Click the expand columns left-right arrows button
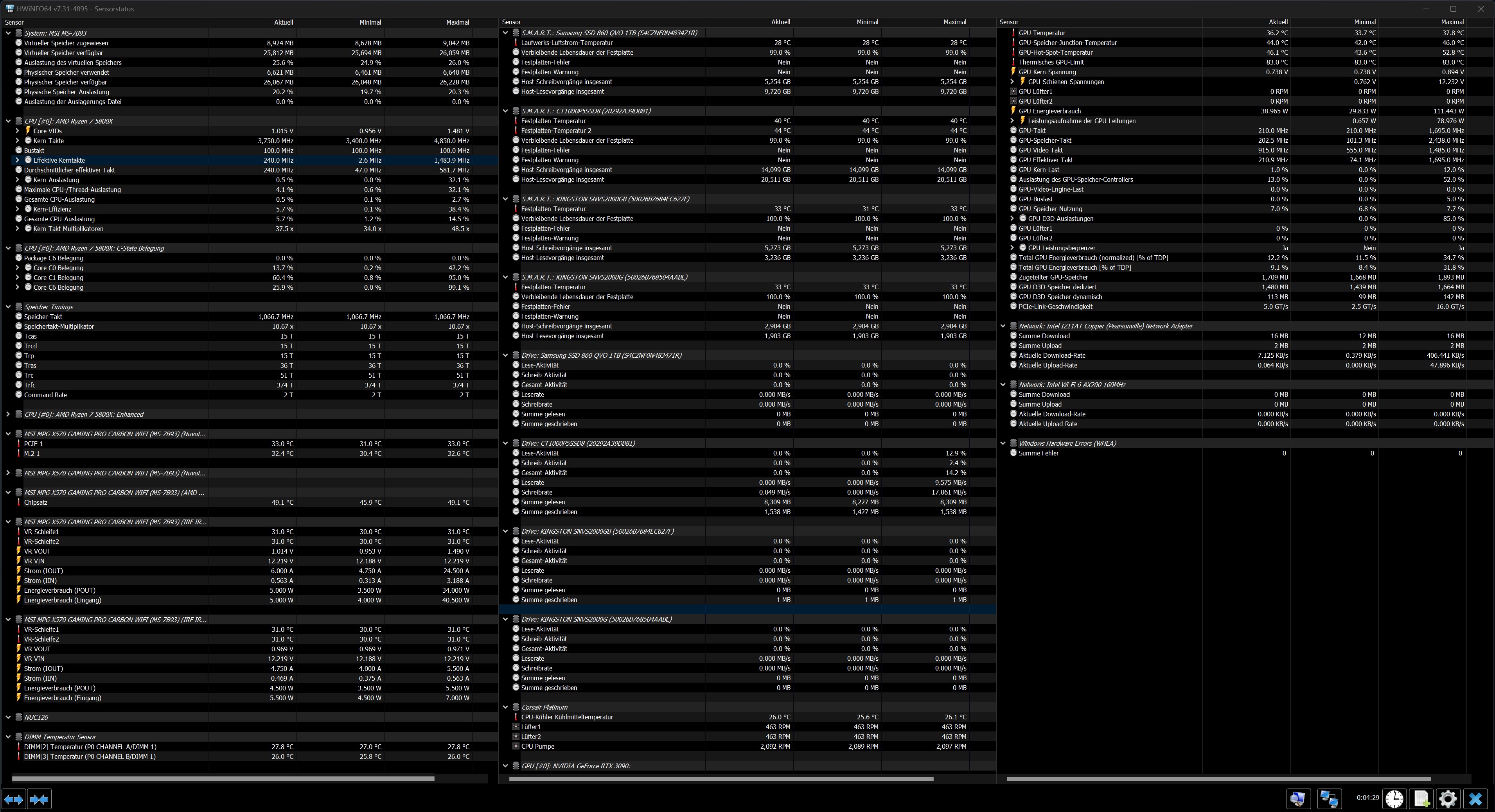1495x812 pixels. (x=14, y=799)
